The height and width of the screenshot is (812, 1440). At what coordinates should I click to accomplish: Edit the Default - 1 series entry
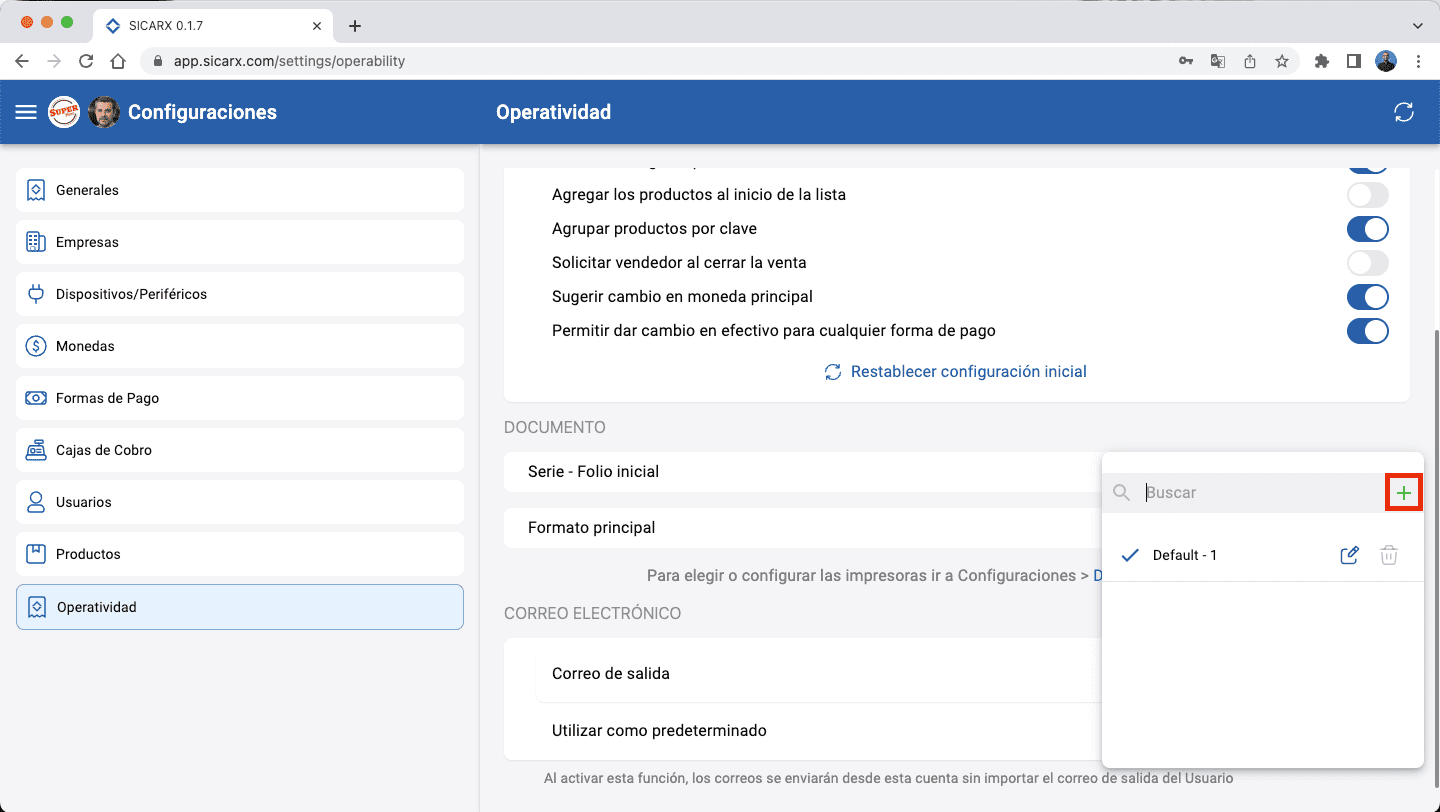(1349, 555)
